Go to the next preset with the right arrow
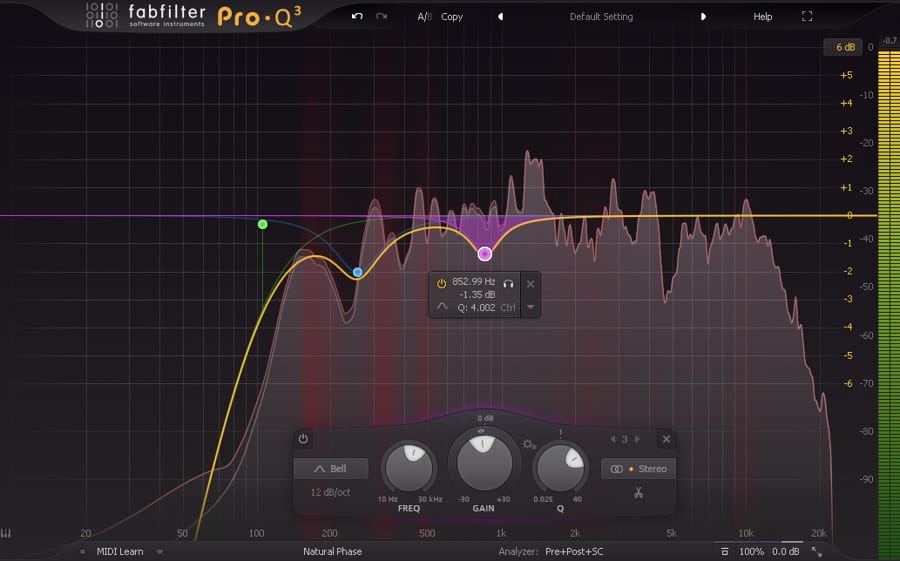900x561 pixels. (703, 17)
